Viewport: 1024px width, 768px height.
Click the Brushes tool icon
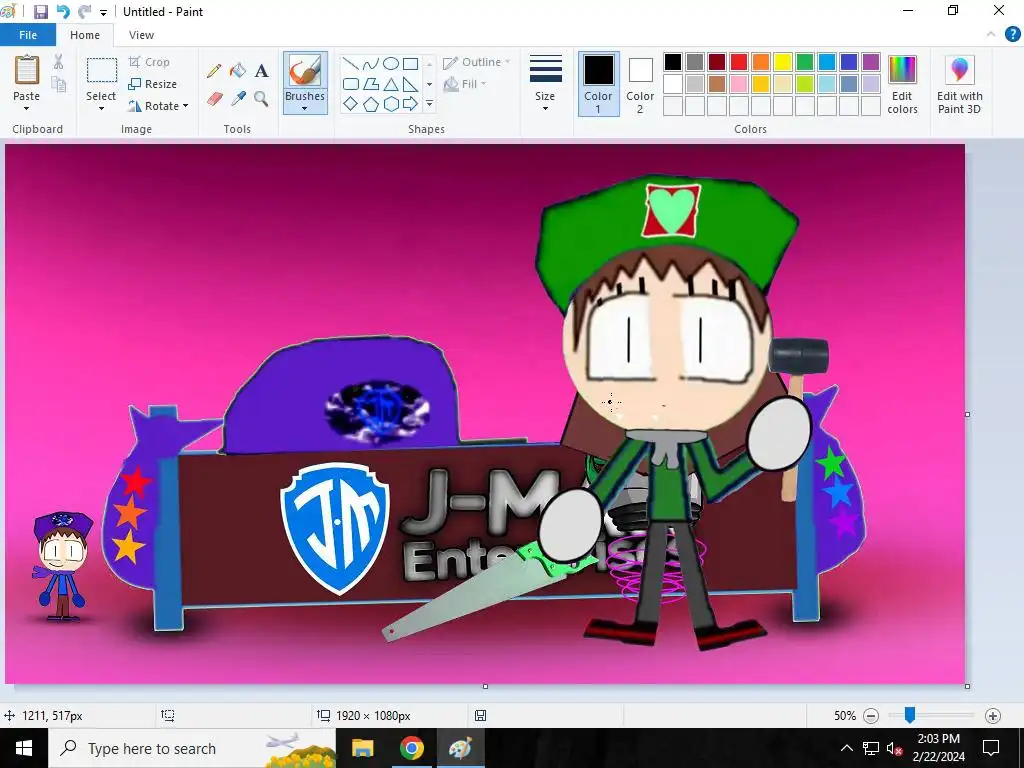click(305, 71)
